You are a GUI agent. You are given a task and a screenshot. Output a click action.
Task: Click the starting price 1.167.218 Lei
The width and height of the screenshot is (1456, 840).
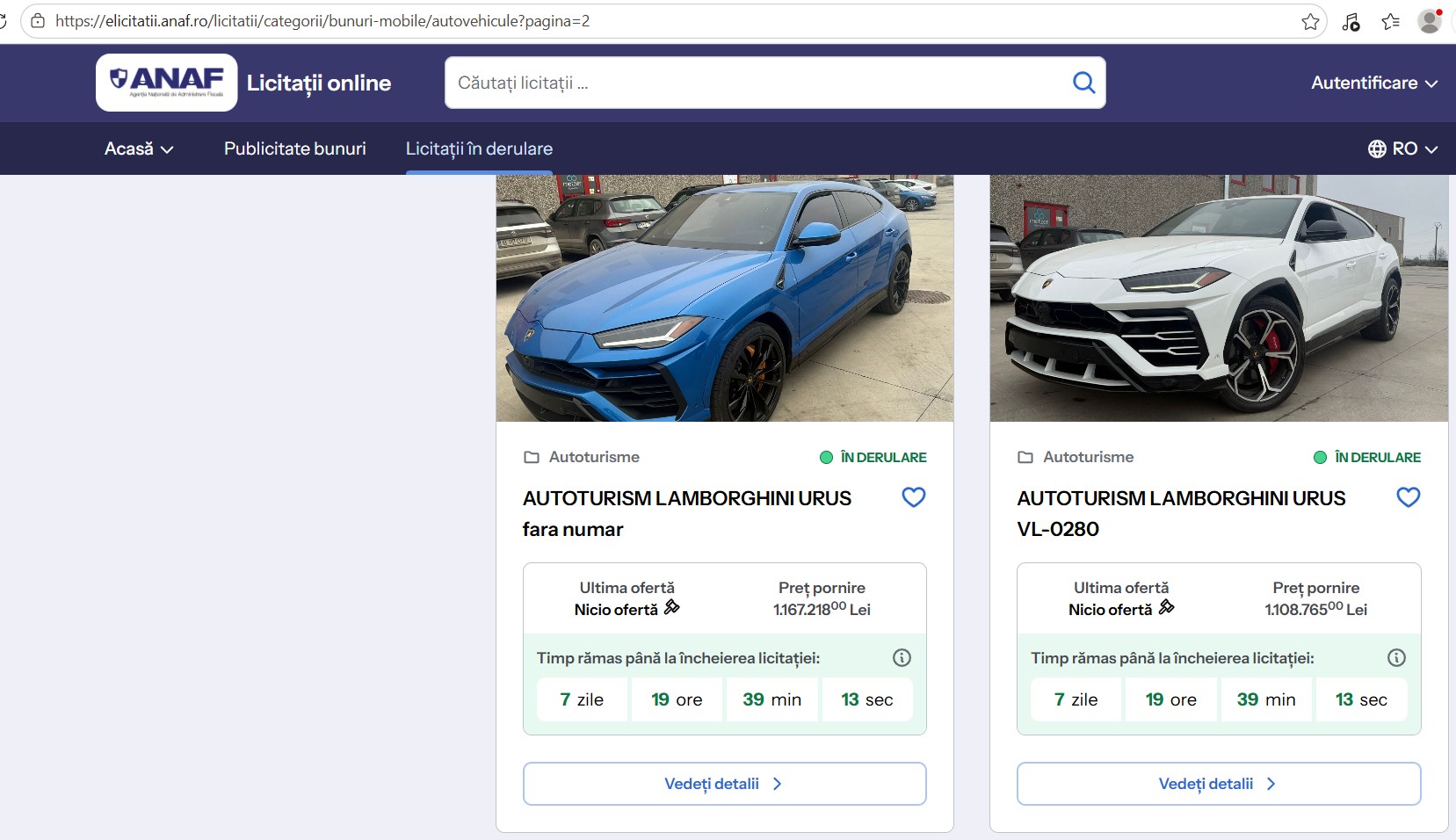[x=822, y=609]
